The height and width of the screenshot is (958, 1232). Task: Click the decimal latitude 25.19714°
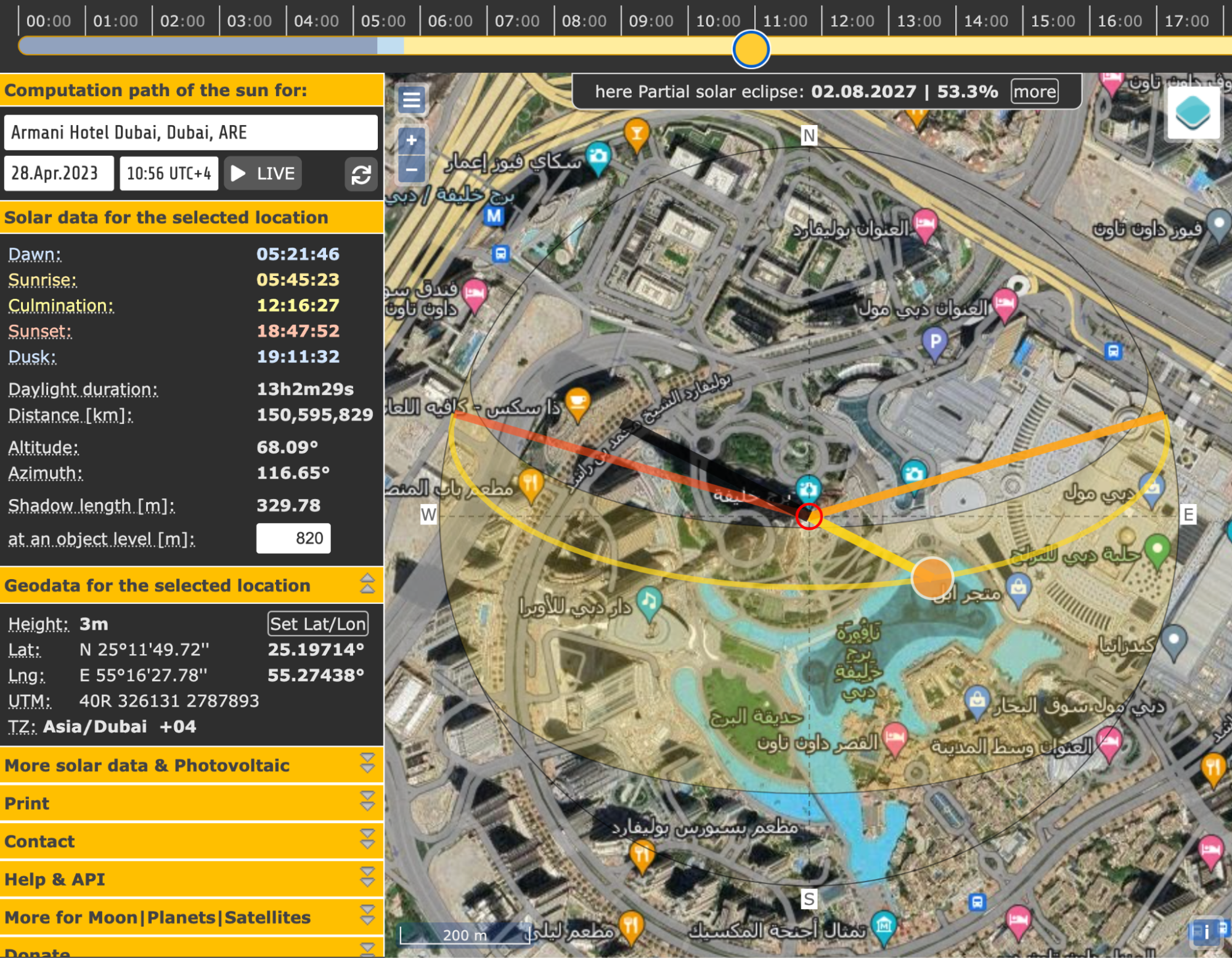[x=316, y=649]
